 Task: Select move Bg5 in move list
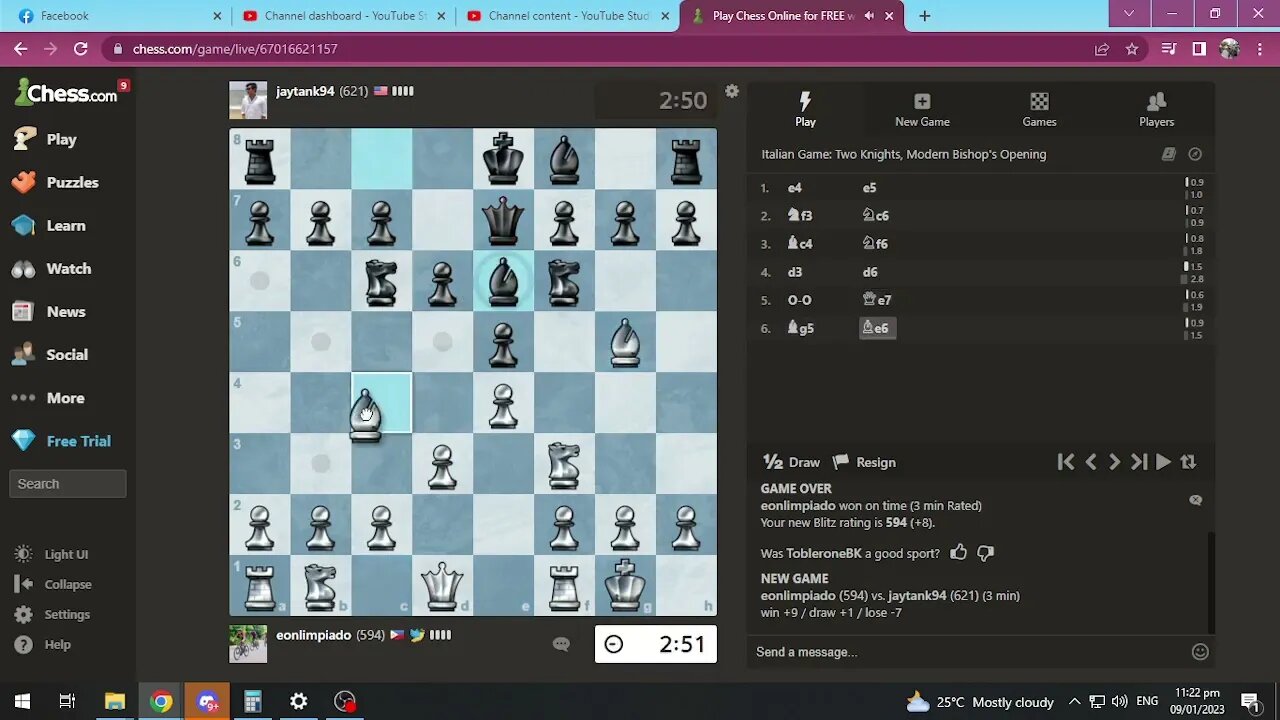pos(801,328)
